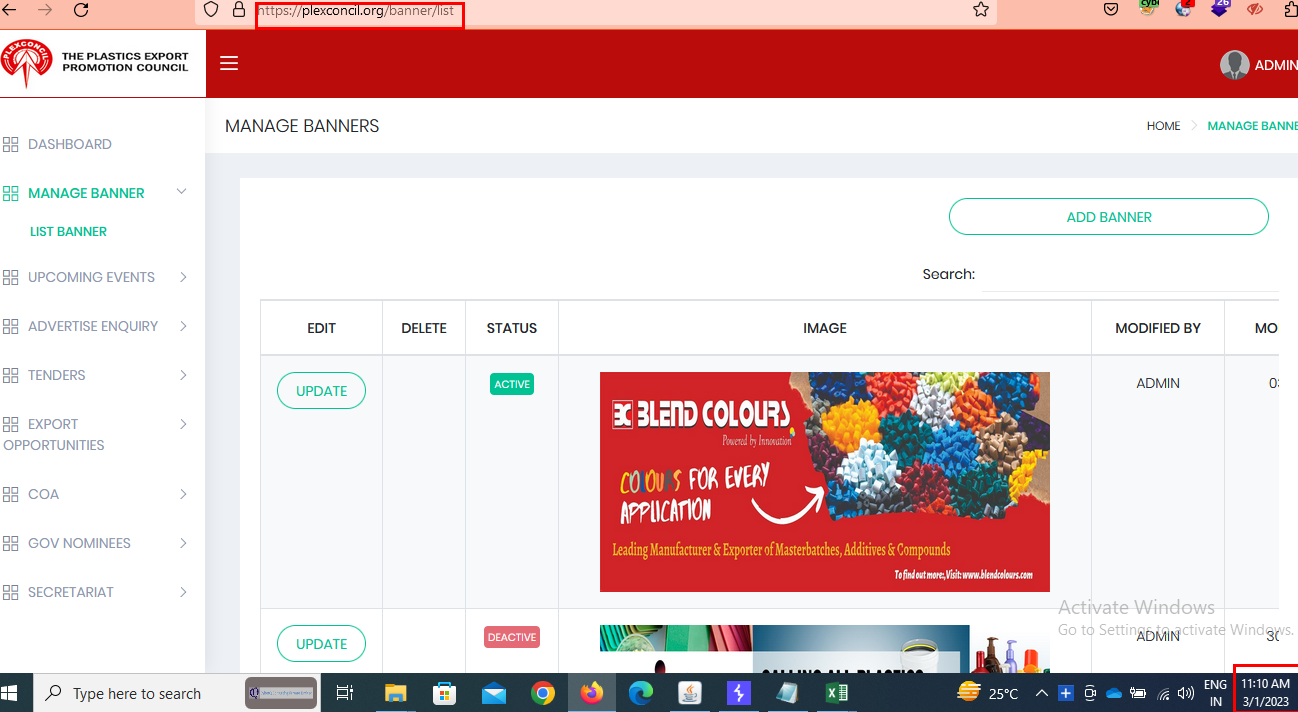Click the Add Banner button
This screenshot has width=1298, height=712.
point(1108,217)
